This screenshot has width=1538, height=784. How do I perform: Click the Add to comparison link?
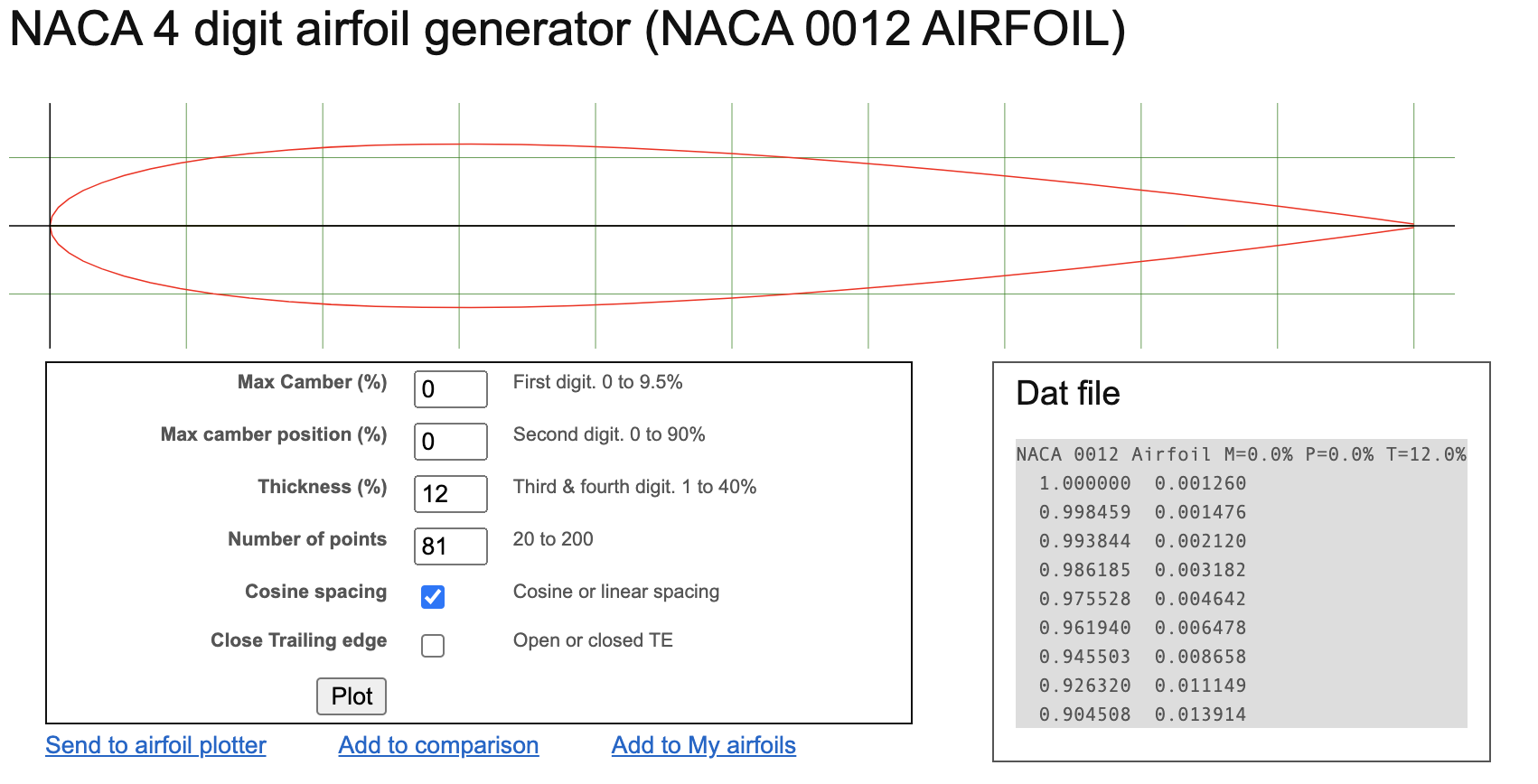click(438, 745)
